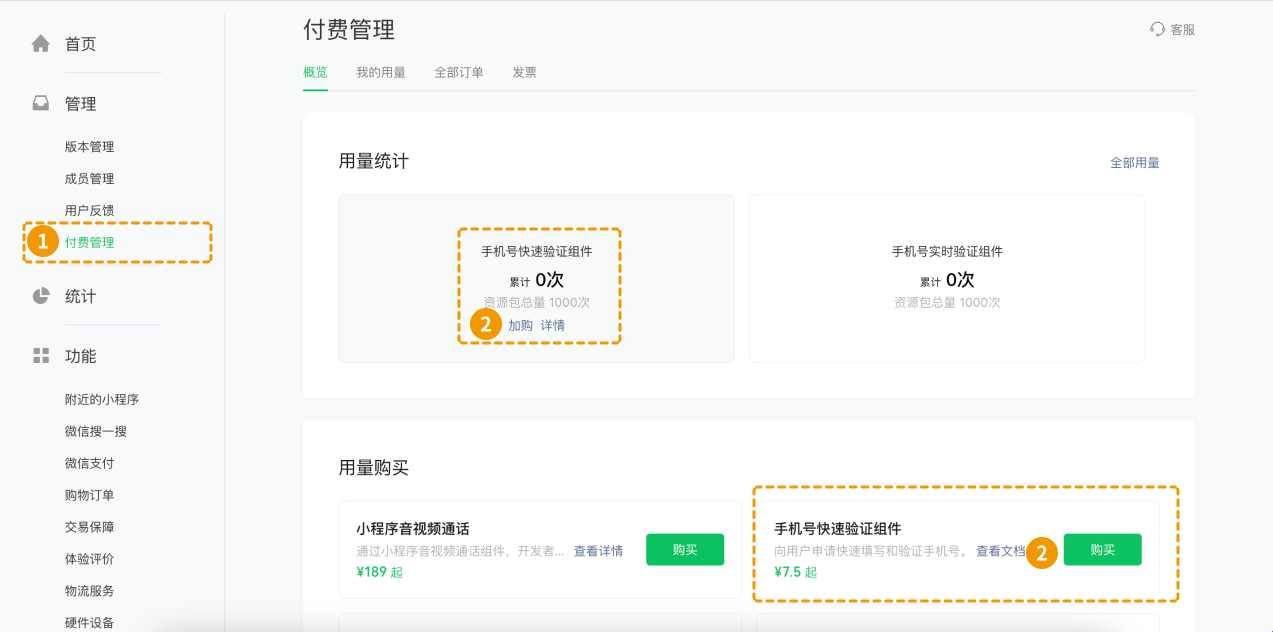Screen dimensions: 1273x632
Task: Open the 全部订单 tab
Action: (x=458, y=73)
